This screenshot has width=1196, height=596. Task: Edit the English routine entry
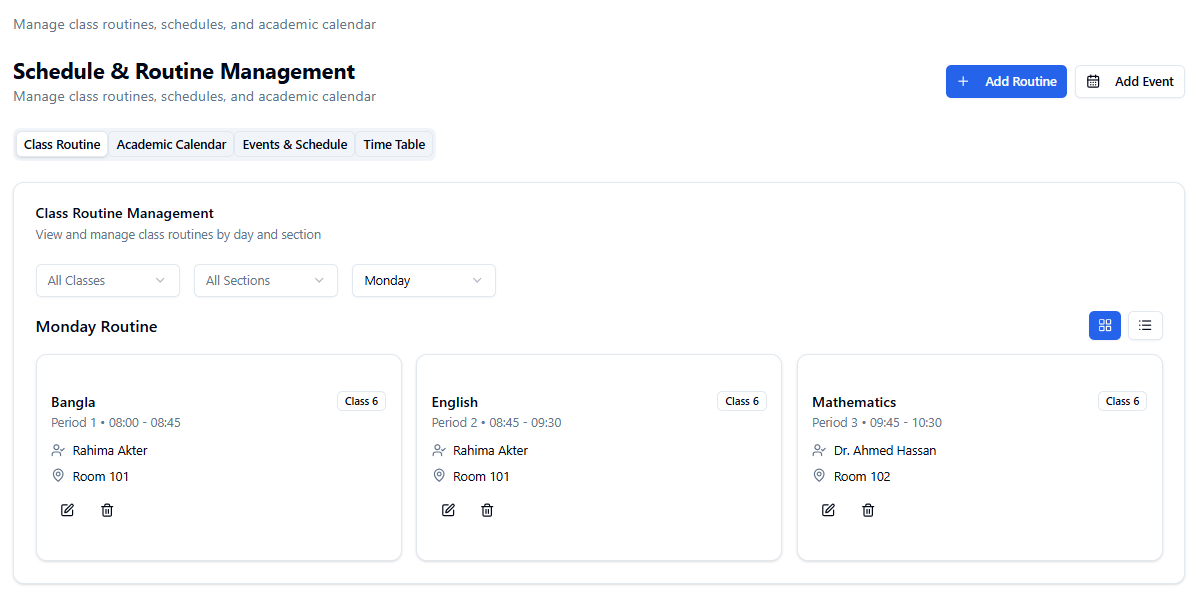point(448,510)
